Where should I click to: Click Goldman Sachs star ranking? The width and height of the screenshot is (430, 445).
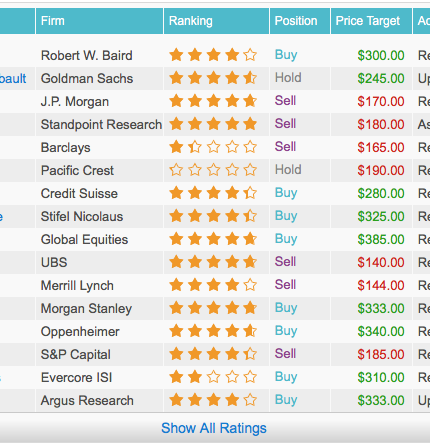pyautogui.click(x=213, y=78)
